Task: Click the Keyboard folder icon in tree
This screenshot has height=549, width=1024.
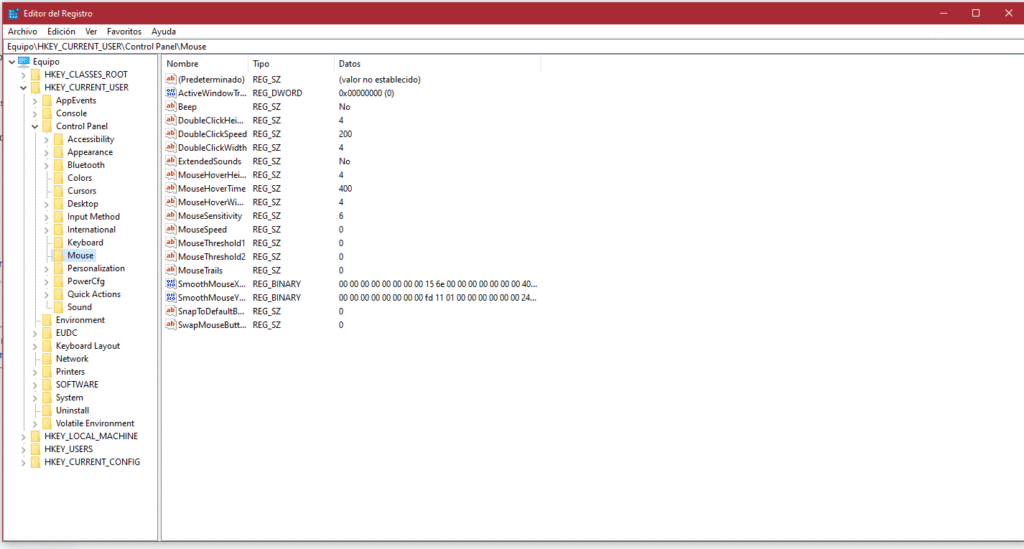Action: point(59,243)
